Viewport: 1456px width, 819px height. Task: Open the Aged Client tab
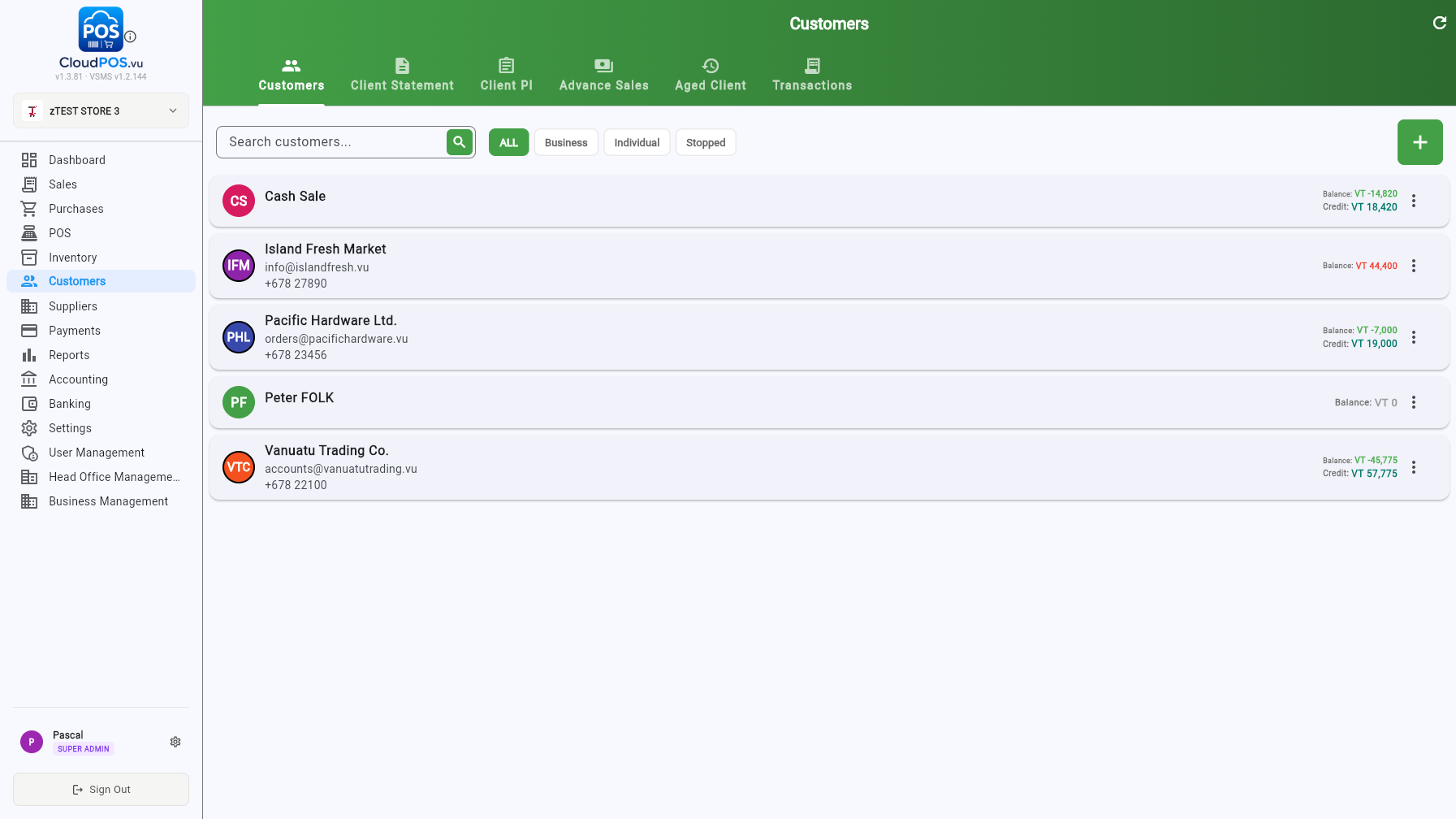point(711,76)
